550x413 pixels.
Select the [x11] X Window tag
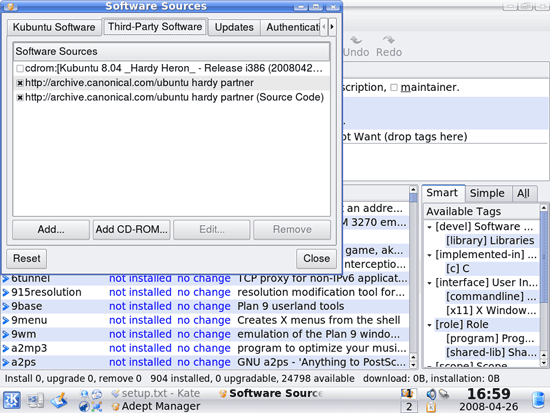click(x=491, y=311)
